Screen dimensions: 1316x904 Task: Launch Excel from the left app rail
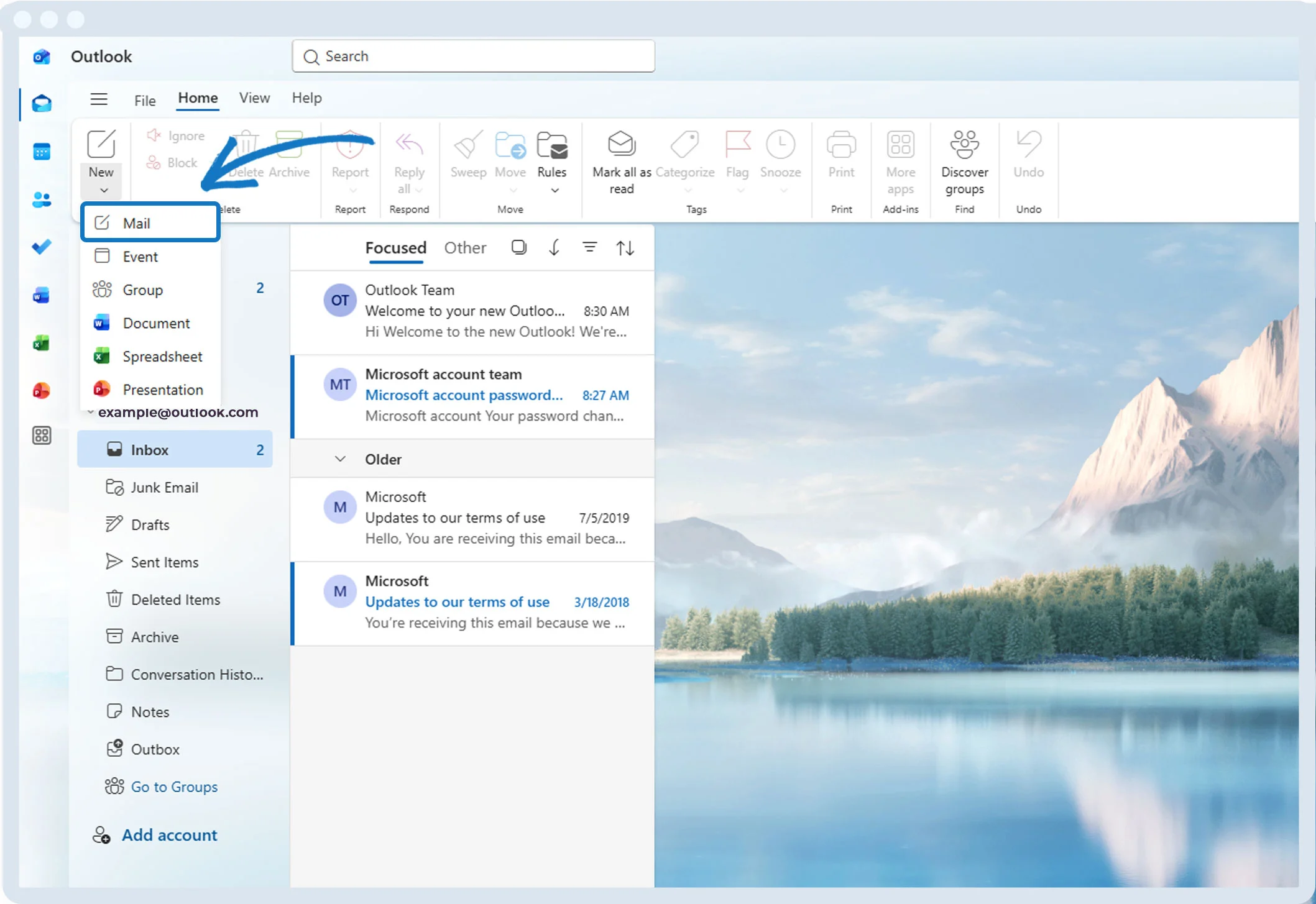tap(42, 342)
